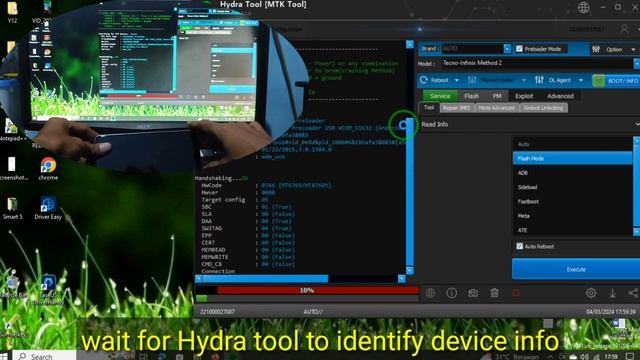Image resolution: width=640 pixels, height=360 pixels.
Task: Open the Y12 folder on desktop
Action: (x=12, y=11)
